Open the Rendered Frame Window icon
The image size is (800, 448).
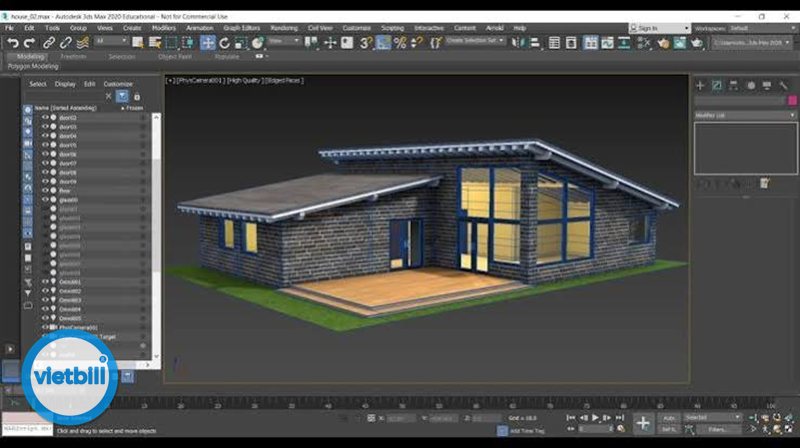(680, 43)
